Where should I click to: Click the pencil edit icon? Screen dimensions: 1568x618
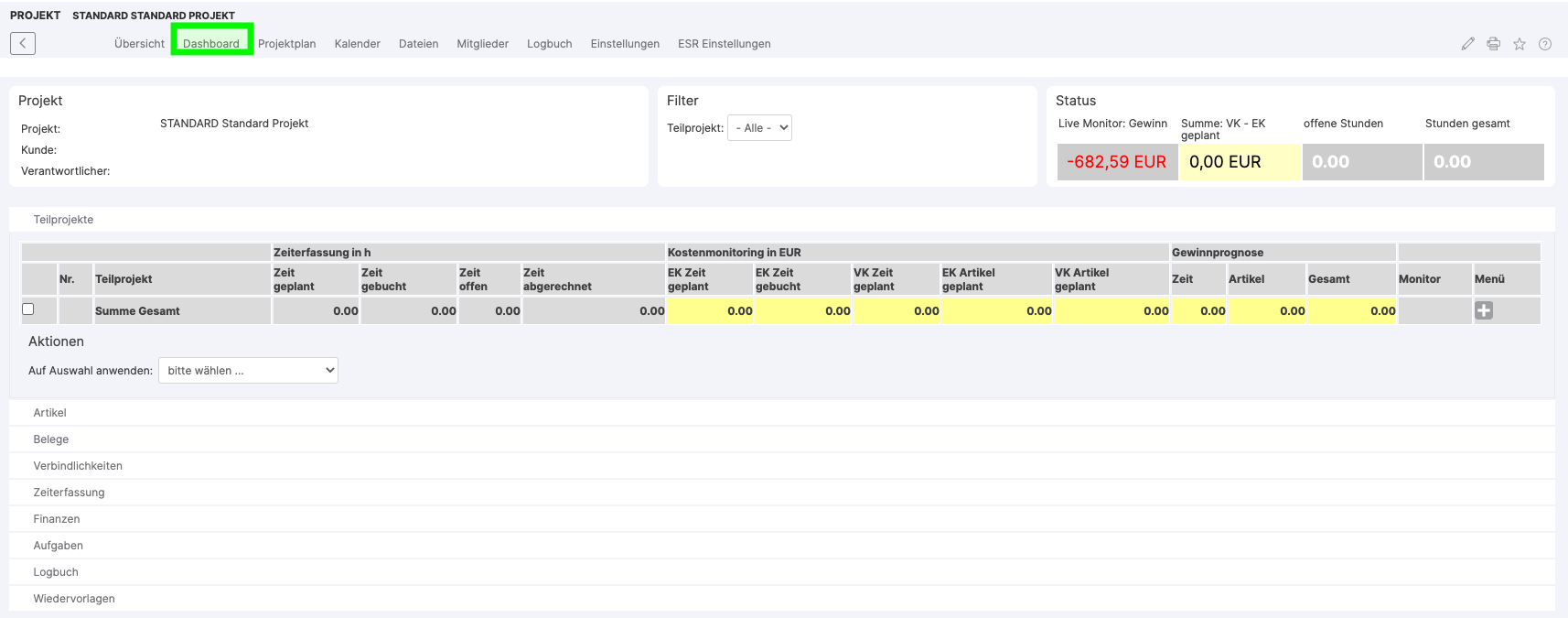pos(1467,44)
